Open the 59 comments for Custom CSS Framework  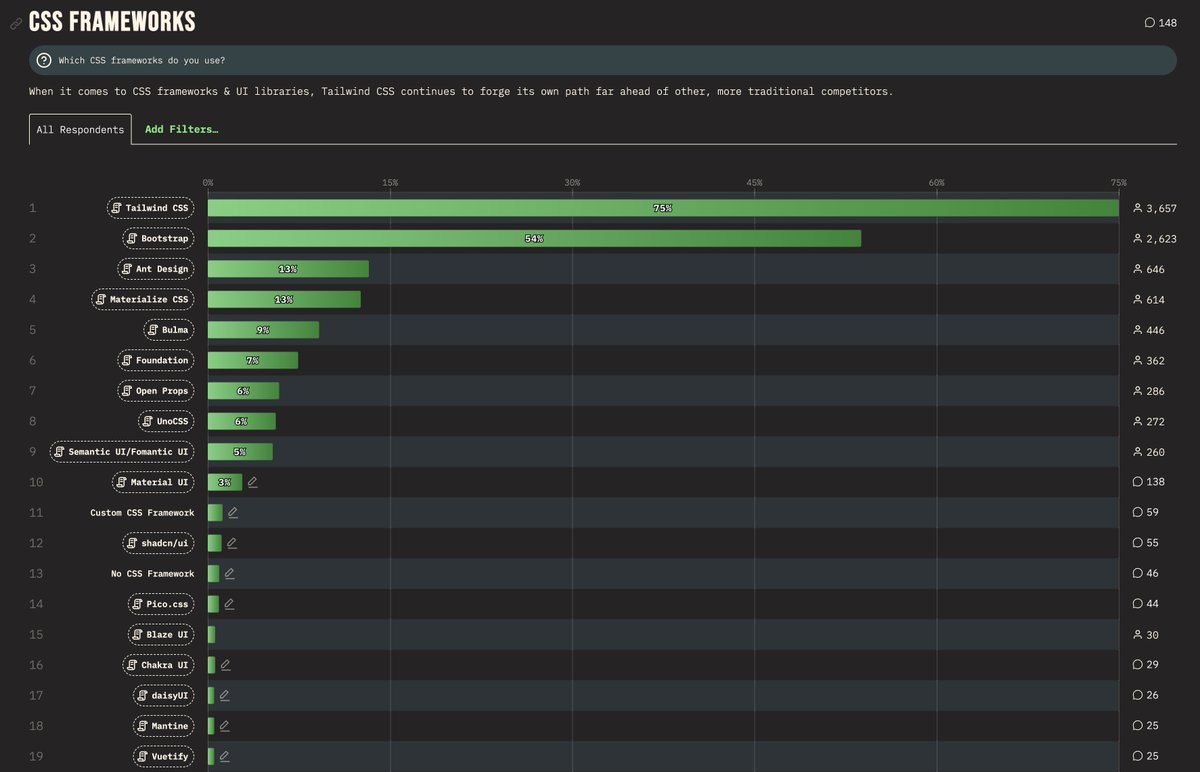pos(1145,513)
